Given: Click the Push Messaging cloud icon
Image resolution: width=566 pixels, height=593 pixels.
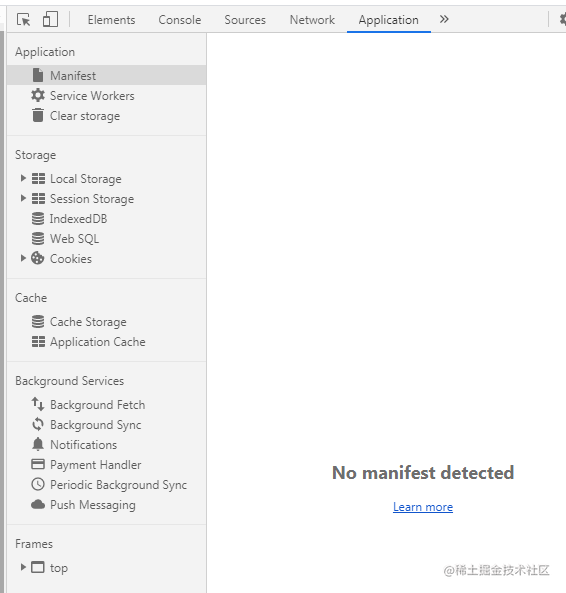Looking at the screenshot, I should [38, 504].
